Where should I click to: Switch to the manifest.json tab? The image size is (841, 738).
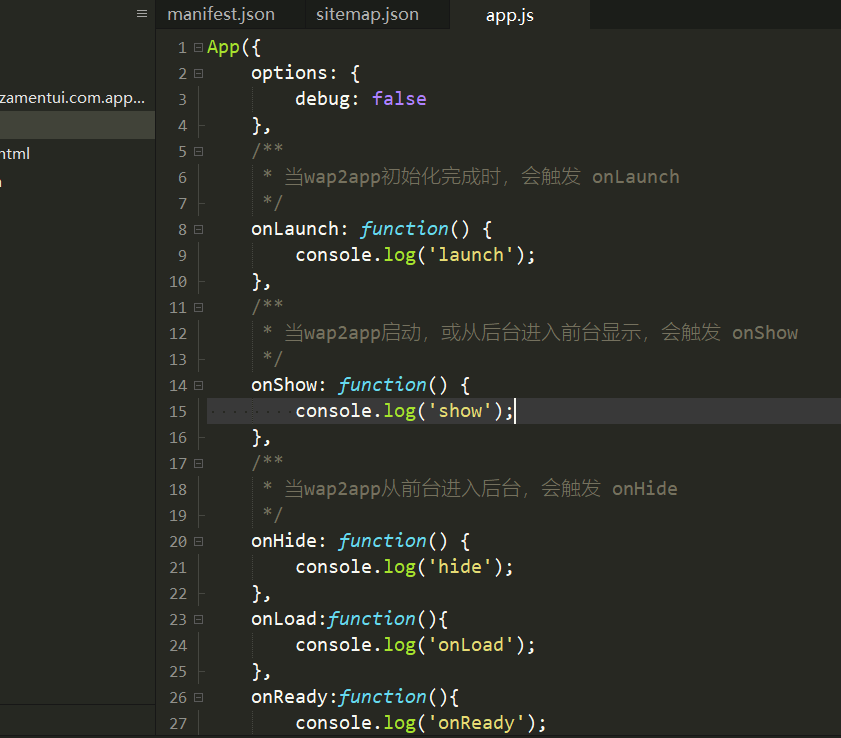pyautogui.click(x=220, y=15)
